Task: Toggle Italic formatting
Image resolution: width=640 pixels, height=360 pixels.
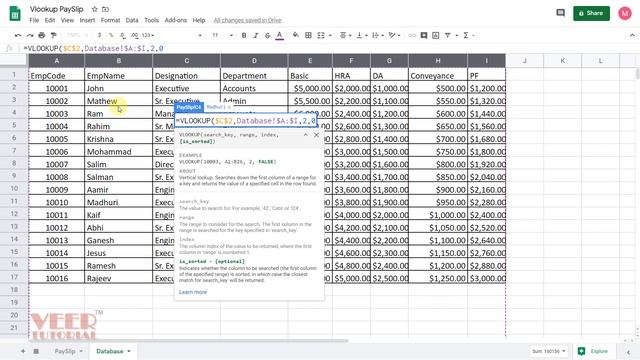Action: tap(256, 36)
